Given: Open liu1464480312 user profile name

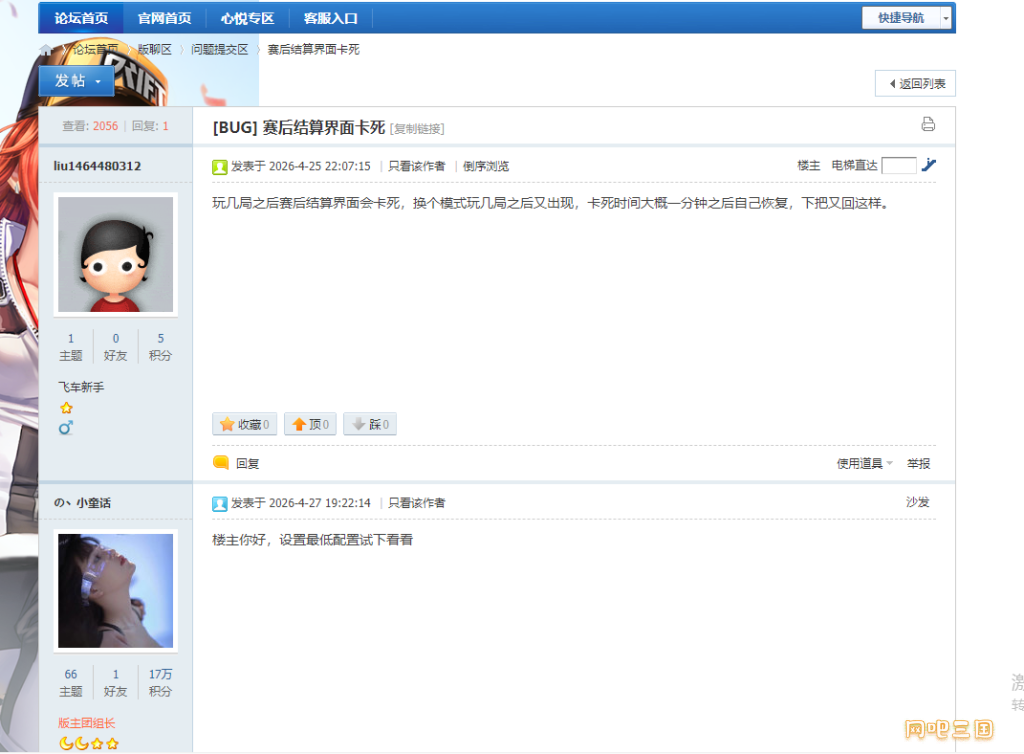Looking at the screenshot, I should tap(97, 166).
